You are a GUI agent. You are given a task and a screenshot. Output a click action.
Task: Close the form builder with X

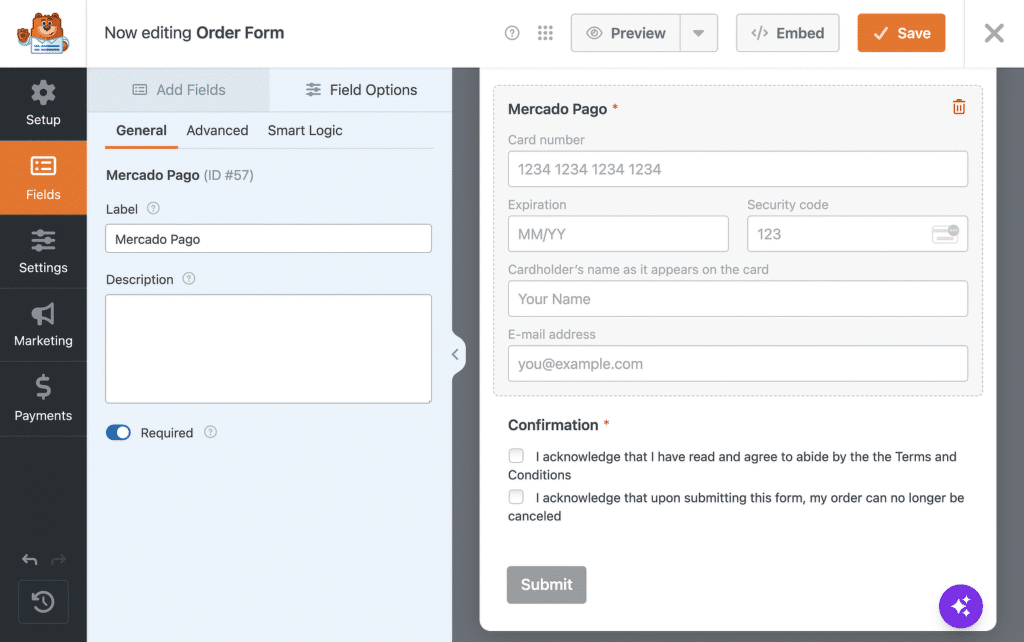(x=994, y=33)
